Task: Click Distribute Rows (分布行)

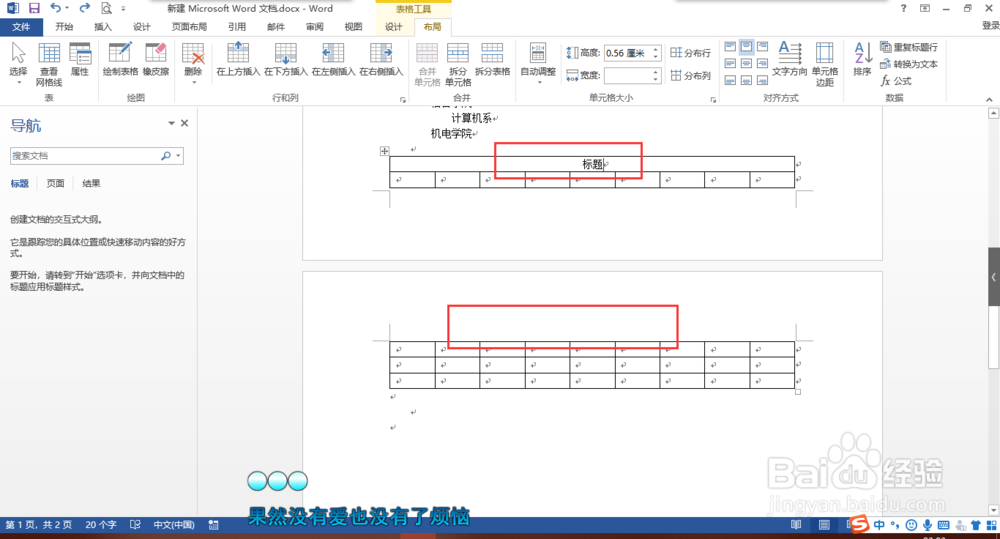Action: tap(690, 53)
